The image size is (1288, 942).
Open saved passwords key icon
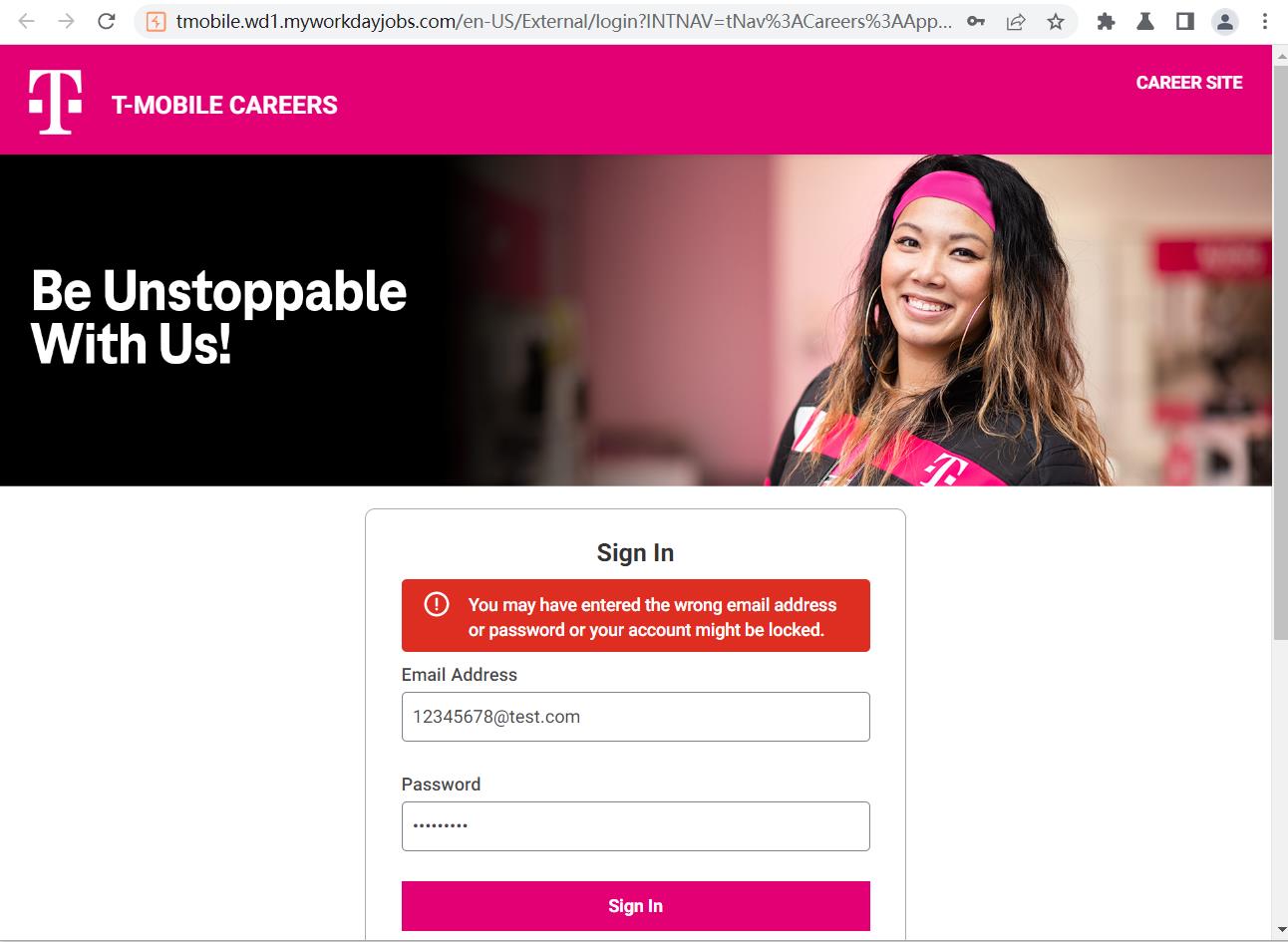pos(976,21)
